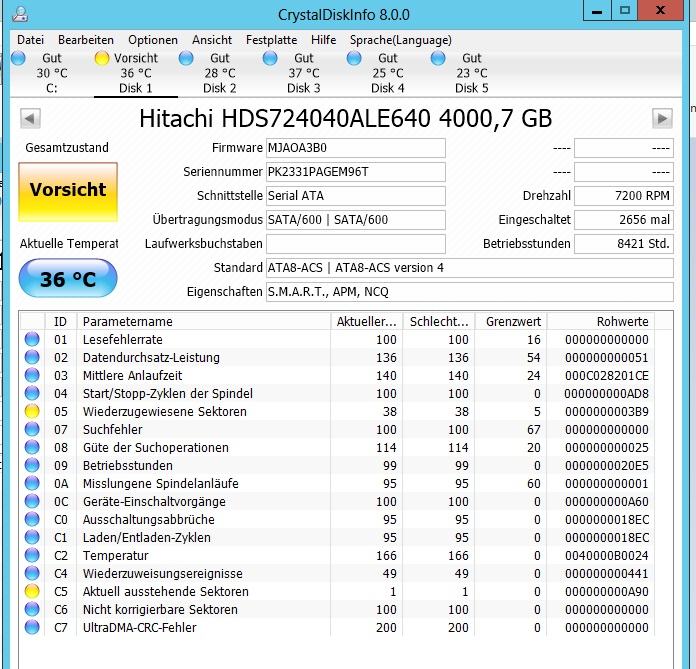Click raw value 0040000B0024

pos(606,555)
